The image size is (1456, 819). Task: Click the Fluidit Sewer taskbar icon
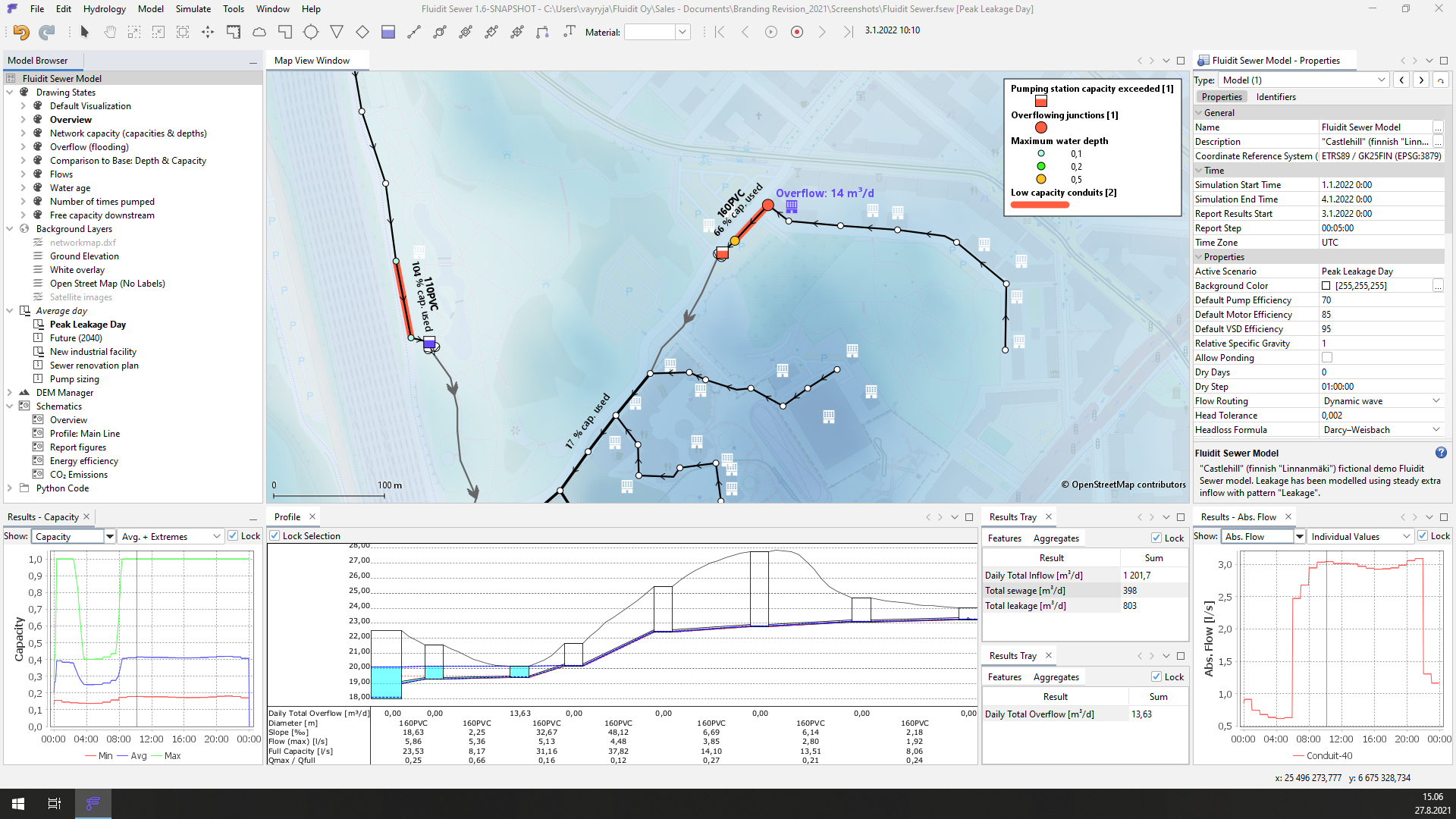(x=93, y=803)
